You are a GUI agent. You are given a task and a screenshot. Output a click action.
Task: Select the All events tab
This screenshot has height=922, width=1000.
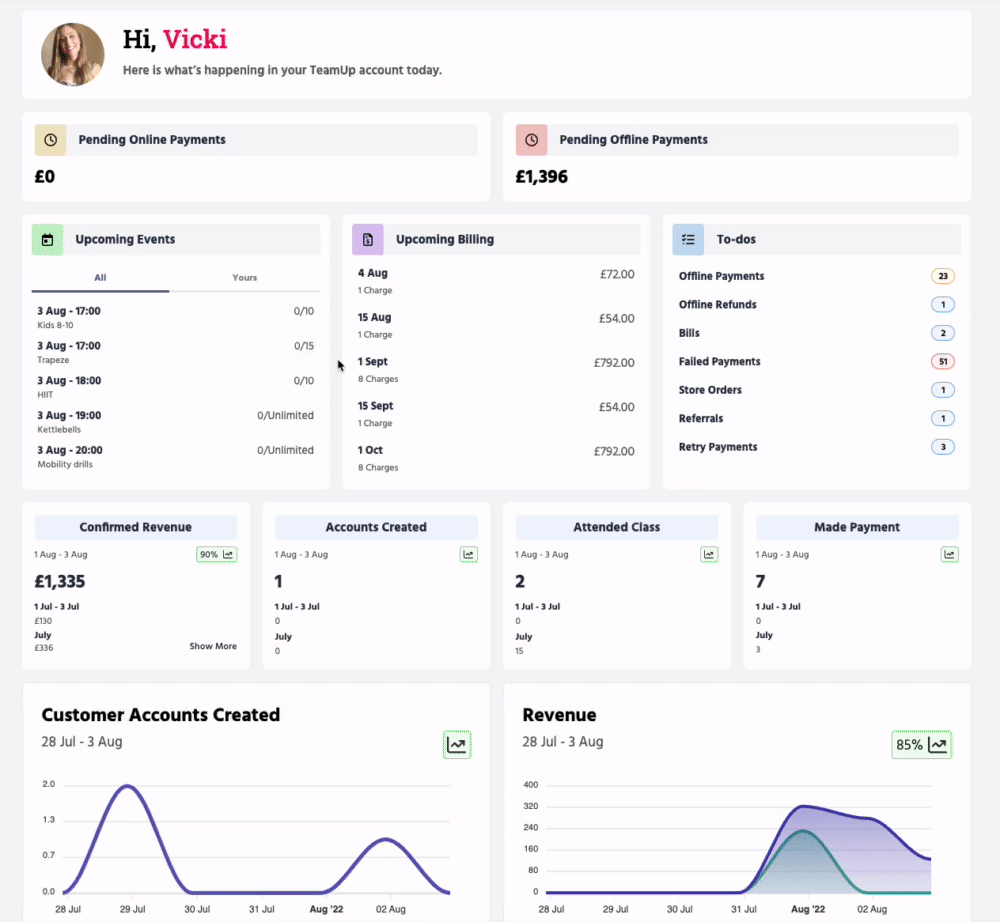coord(100,278)
